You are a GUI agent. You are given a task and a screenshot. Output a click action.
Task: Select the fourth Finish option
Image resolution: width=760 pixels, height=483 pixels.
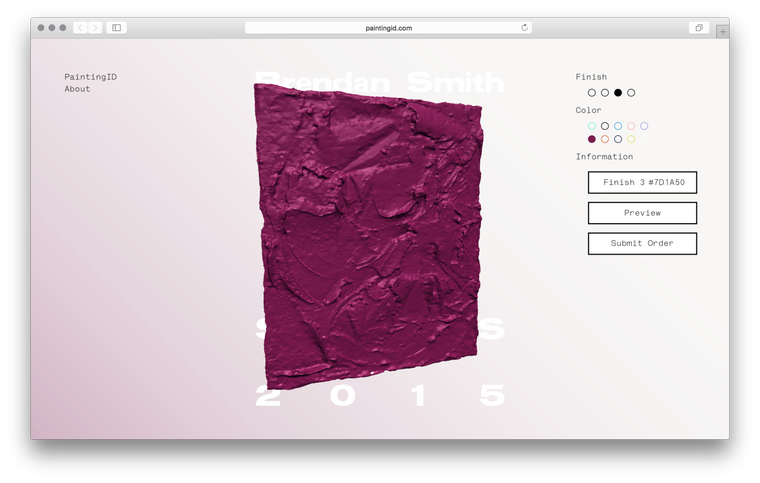pos(631,93)
